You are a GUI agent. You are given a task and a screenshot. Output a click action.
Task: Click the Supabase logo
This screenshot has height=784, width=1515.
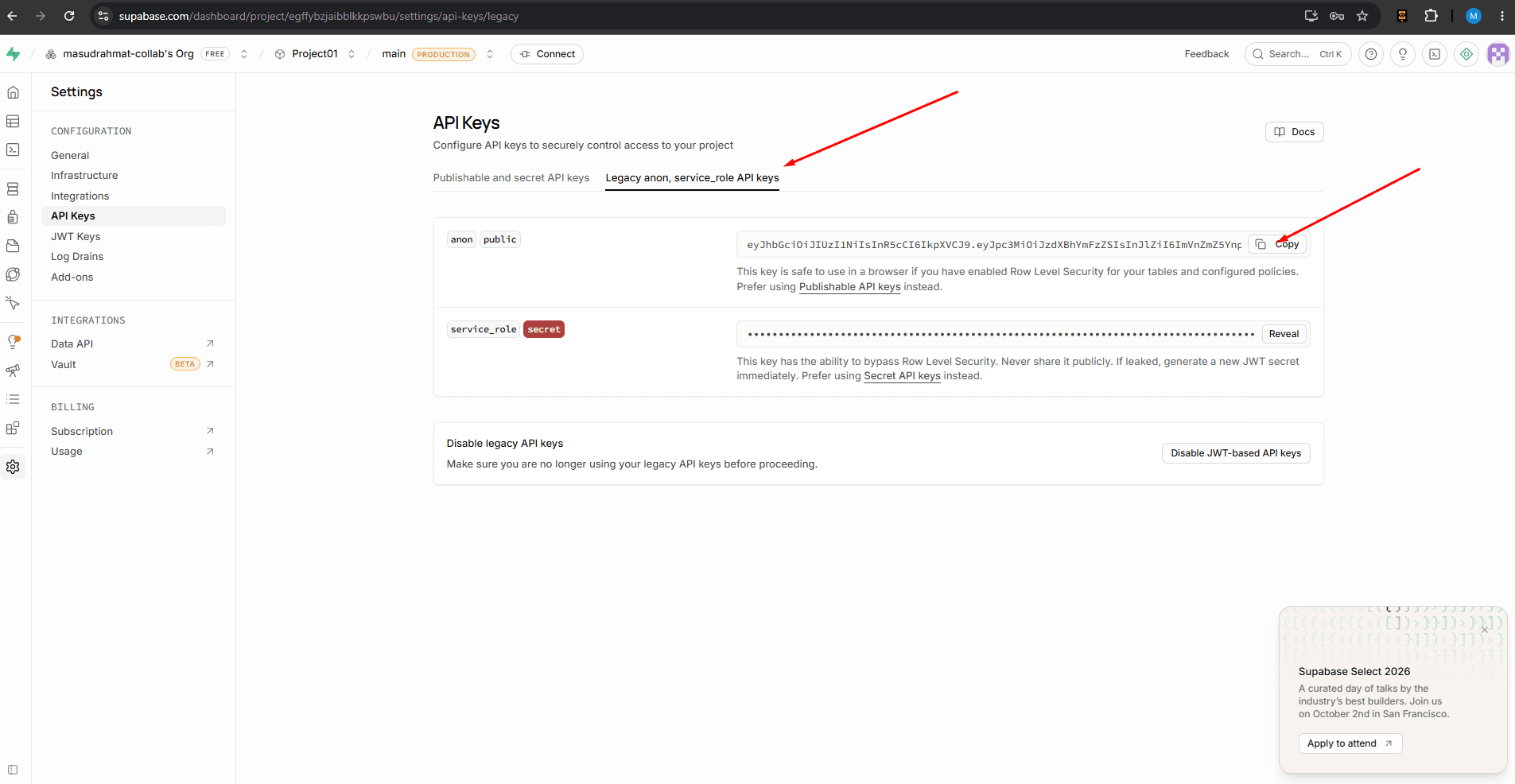[14, 54]
